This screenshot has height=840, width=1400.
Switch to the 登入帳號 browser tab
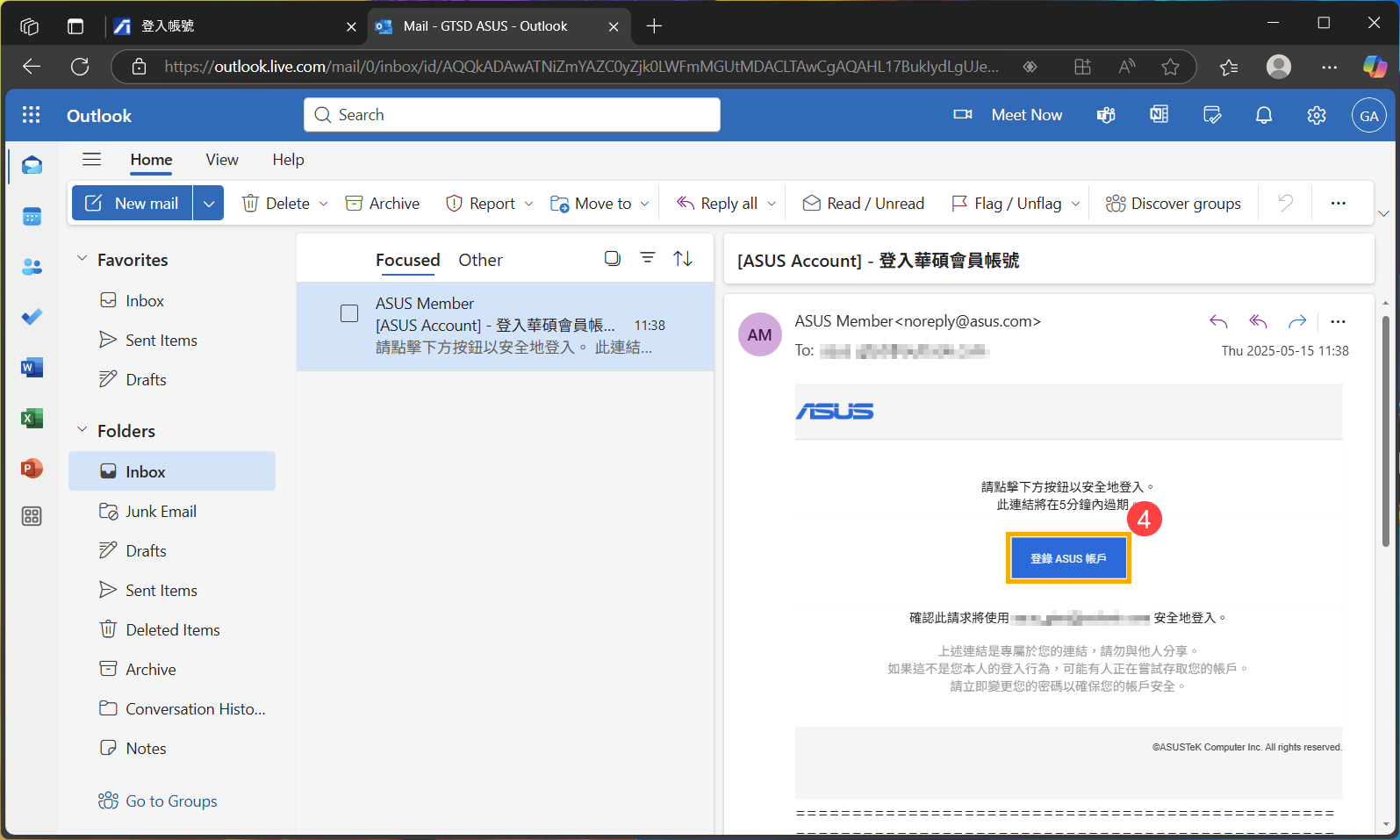pyautogui.click(x=235, y=26)
